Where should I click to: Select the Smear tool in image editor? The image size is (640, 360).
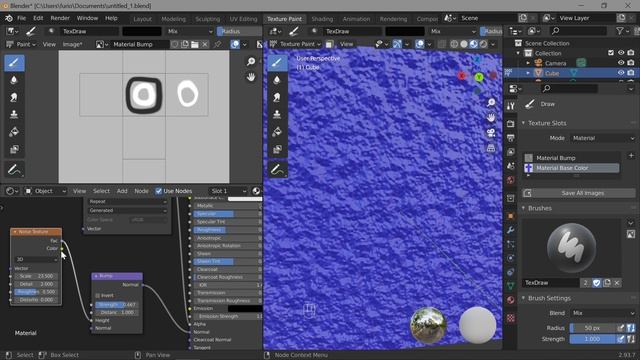click(14, 97)
